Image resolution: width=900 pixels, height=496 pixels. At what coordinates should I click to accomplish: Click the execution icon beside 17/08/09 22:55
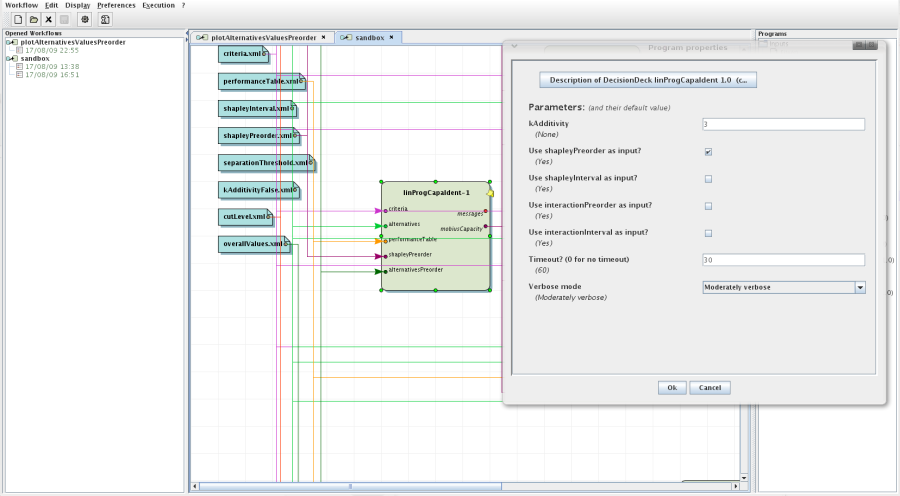20,51
